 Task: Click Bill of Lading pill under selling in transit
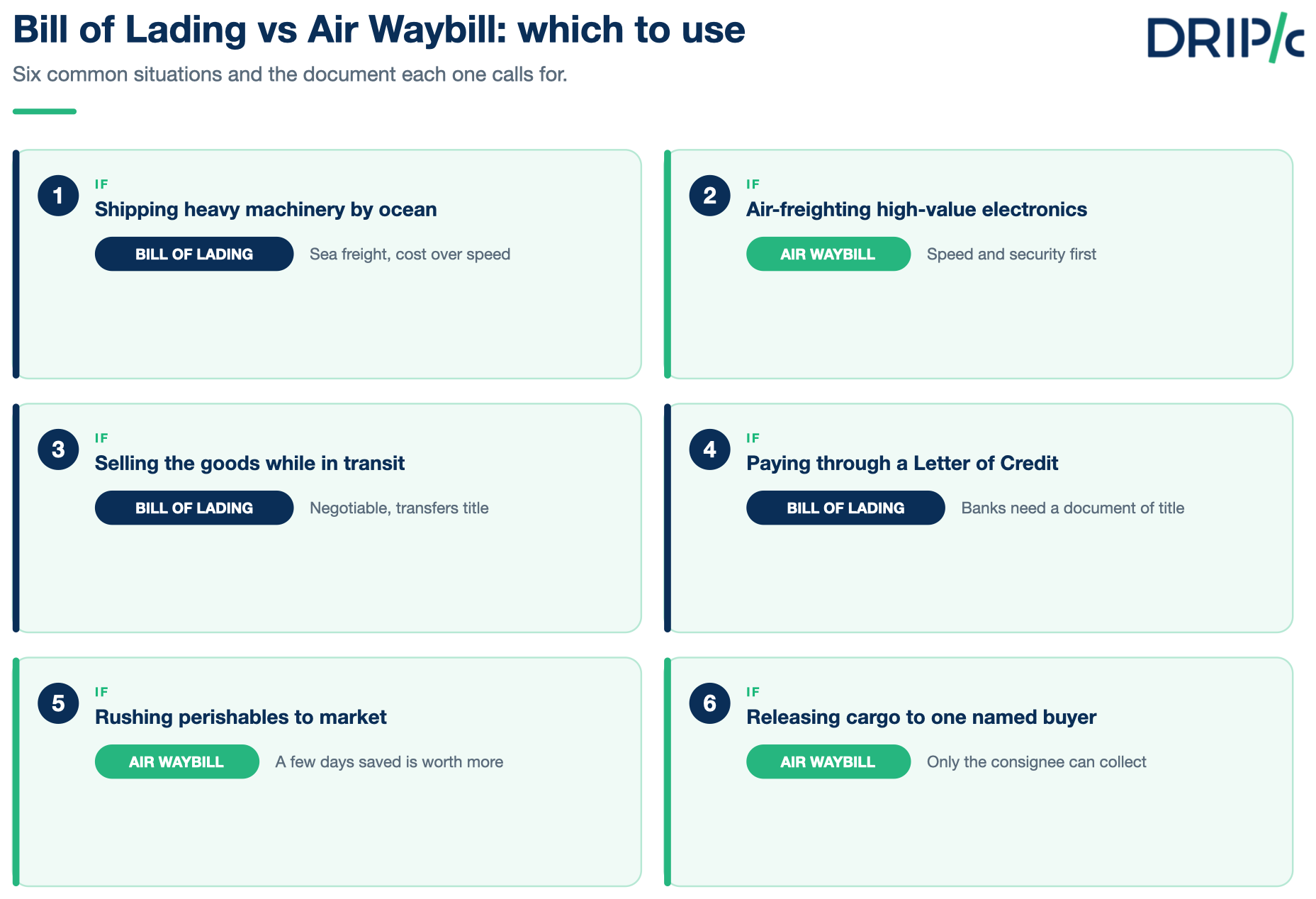click(194, 508)
